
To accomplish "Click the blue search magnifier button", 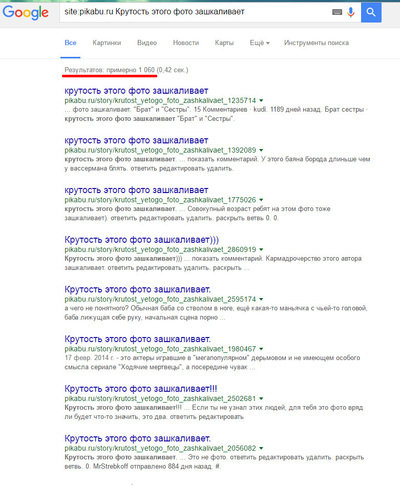I will click(371, 12).
